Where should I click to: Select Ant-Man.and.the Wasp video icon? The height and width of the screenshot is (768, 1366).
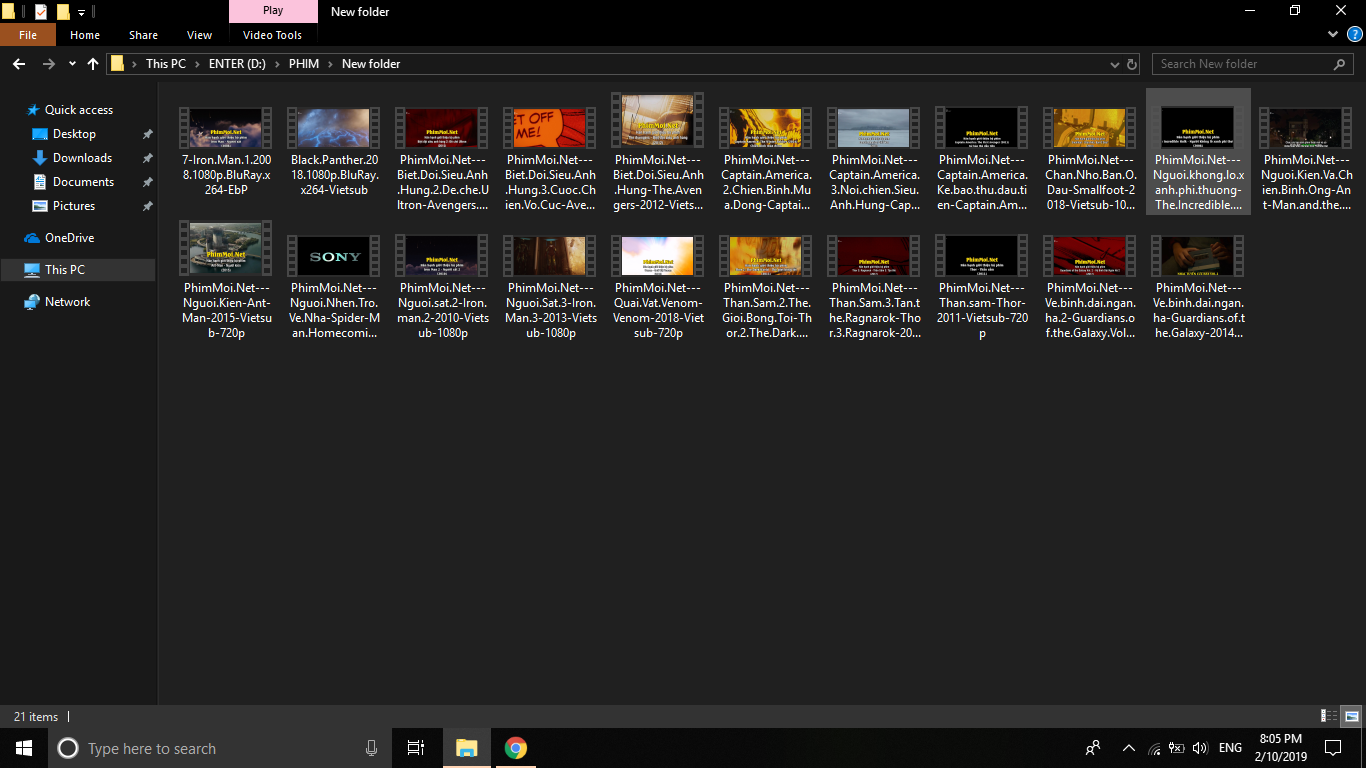pyautogui.click(x=1306, y=128)
